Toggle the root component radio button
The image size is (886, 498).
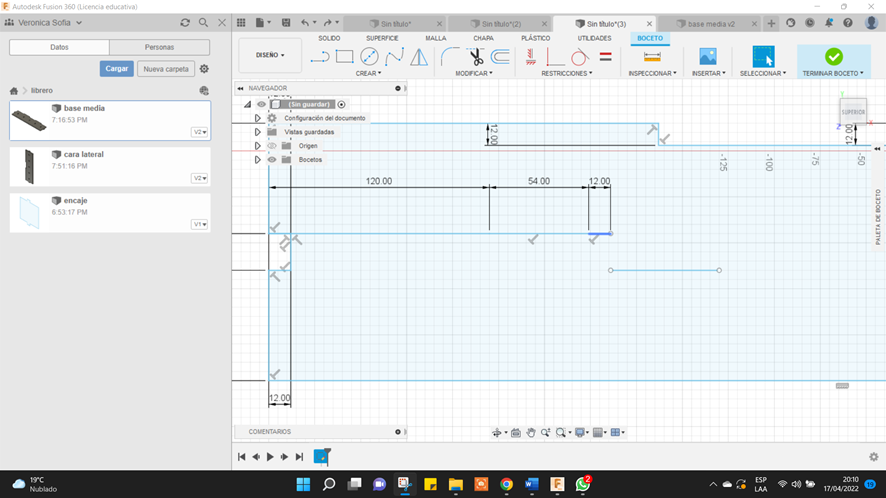point(341,104)
